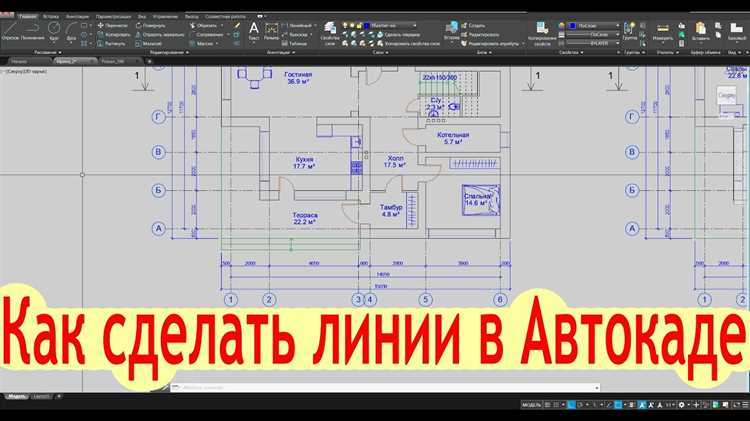Click the Сопряжение fillet tool

pos(207,34)
